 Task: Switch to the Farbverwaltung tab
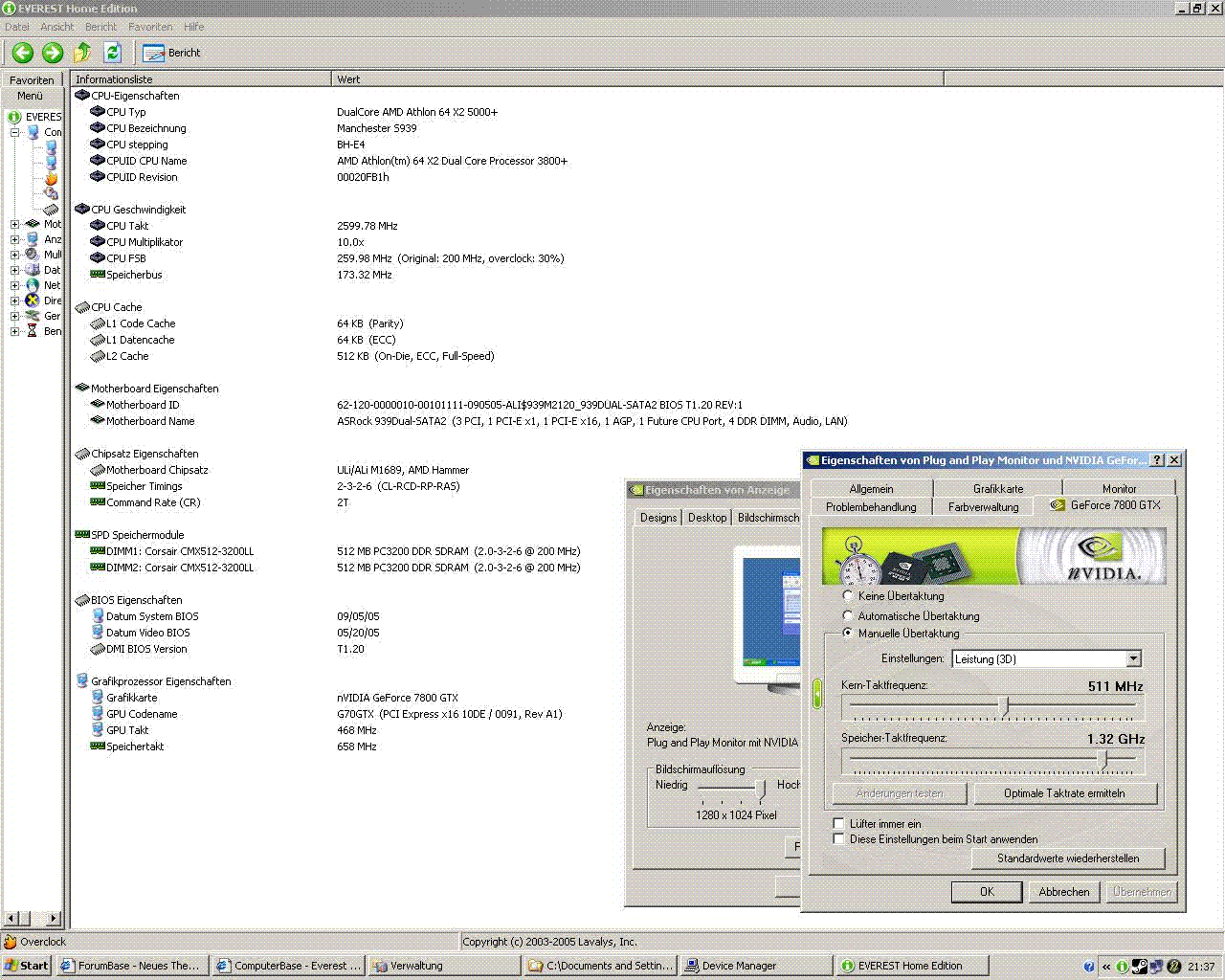pyautogui.click(x=983, y=506)
